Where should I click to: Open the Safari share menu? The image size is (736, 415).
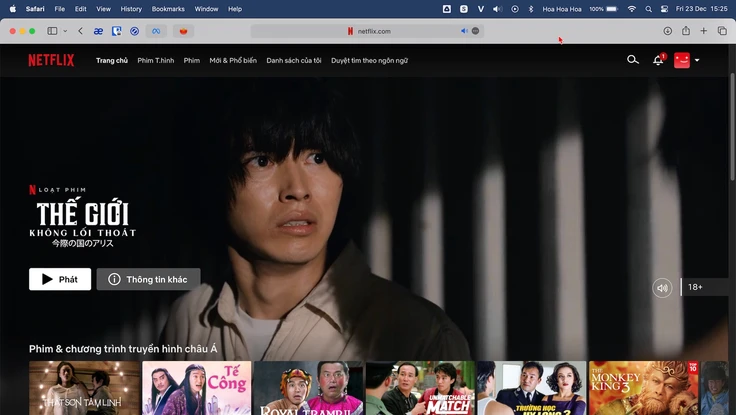(x=686, y=31)
